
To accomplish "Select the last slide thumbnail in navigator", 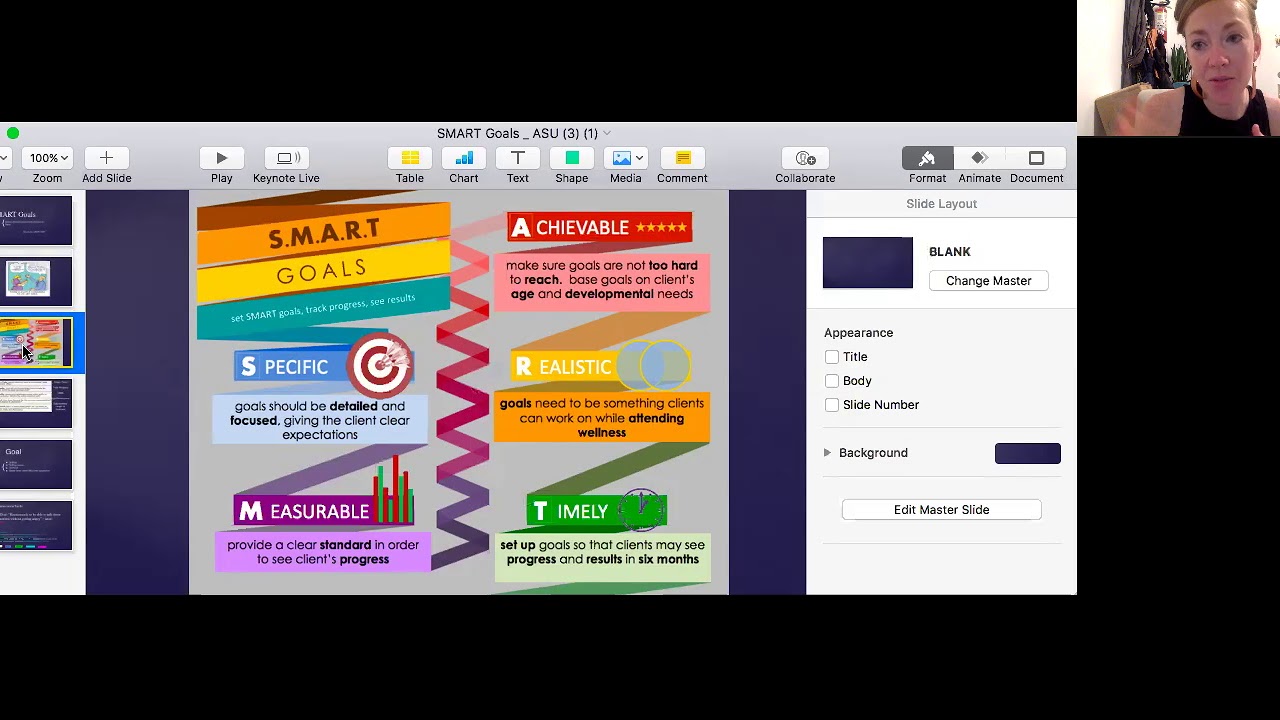I will pyautogui.click(x=36, y=526).
